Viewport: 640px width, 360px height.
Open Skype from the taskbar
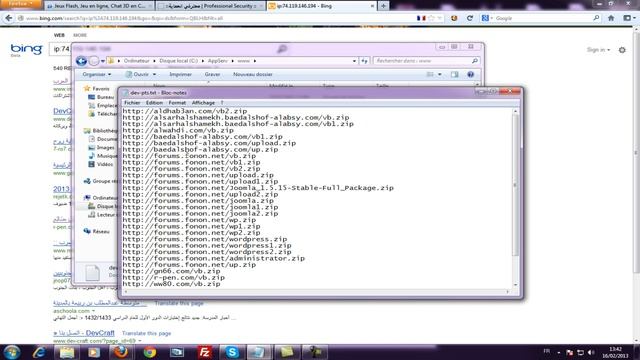pos(232,352)
